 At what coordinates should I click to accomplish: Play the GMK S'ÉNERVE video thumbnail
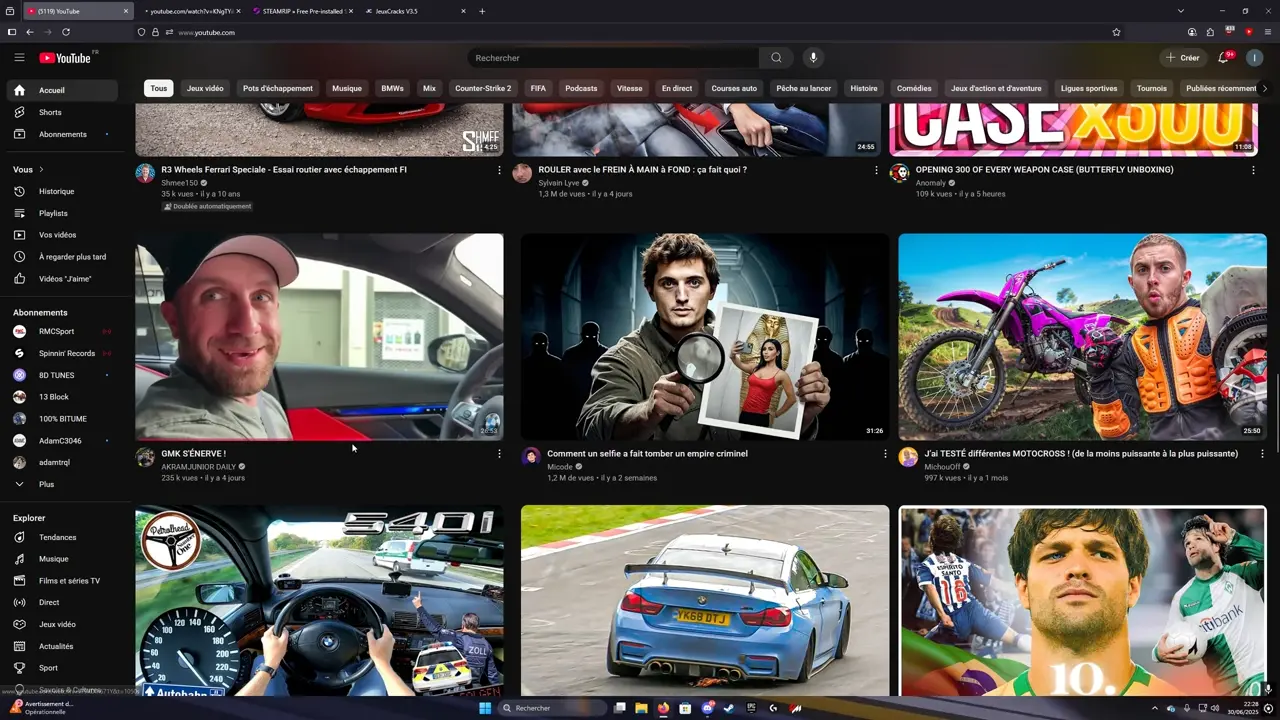[319, 337]
